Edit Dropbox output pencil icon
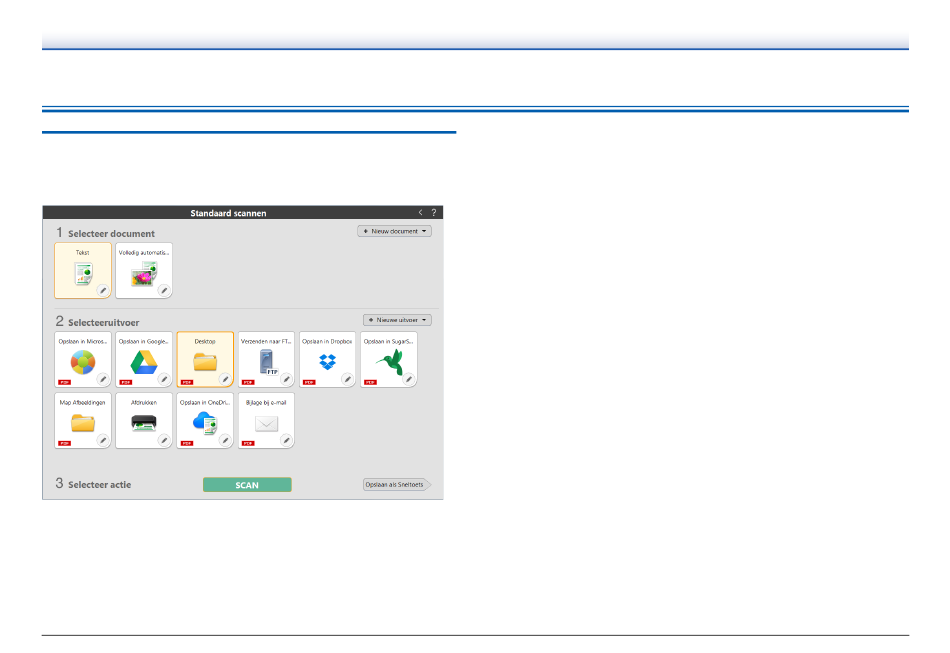 pos(348,379)
